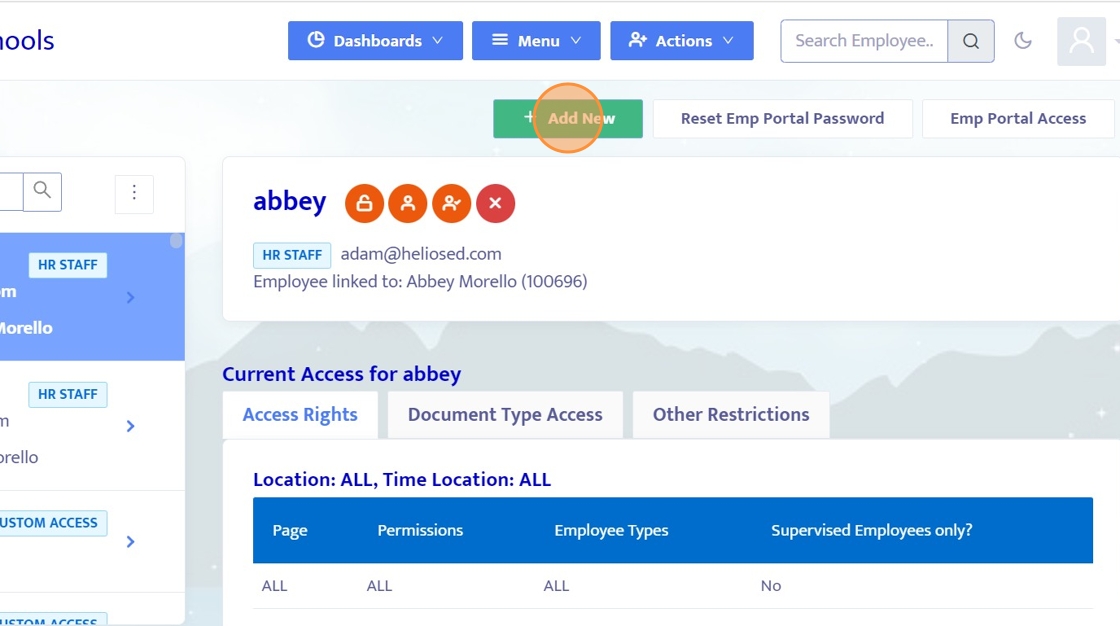Open the three-dot options menu

pos(134,193)
